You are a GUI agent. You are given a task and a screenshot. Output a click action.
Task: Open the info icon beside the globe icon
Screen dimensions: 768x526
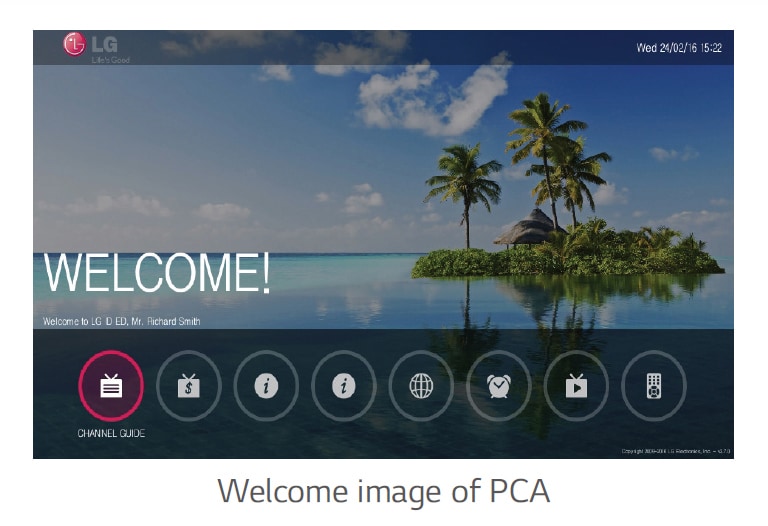[x=344, y=386]
